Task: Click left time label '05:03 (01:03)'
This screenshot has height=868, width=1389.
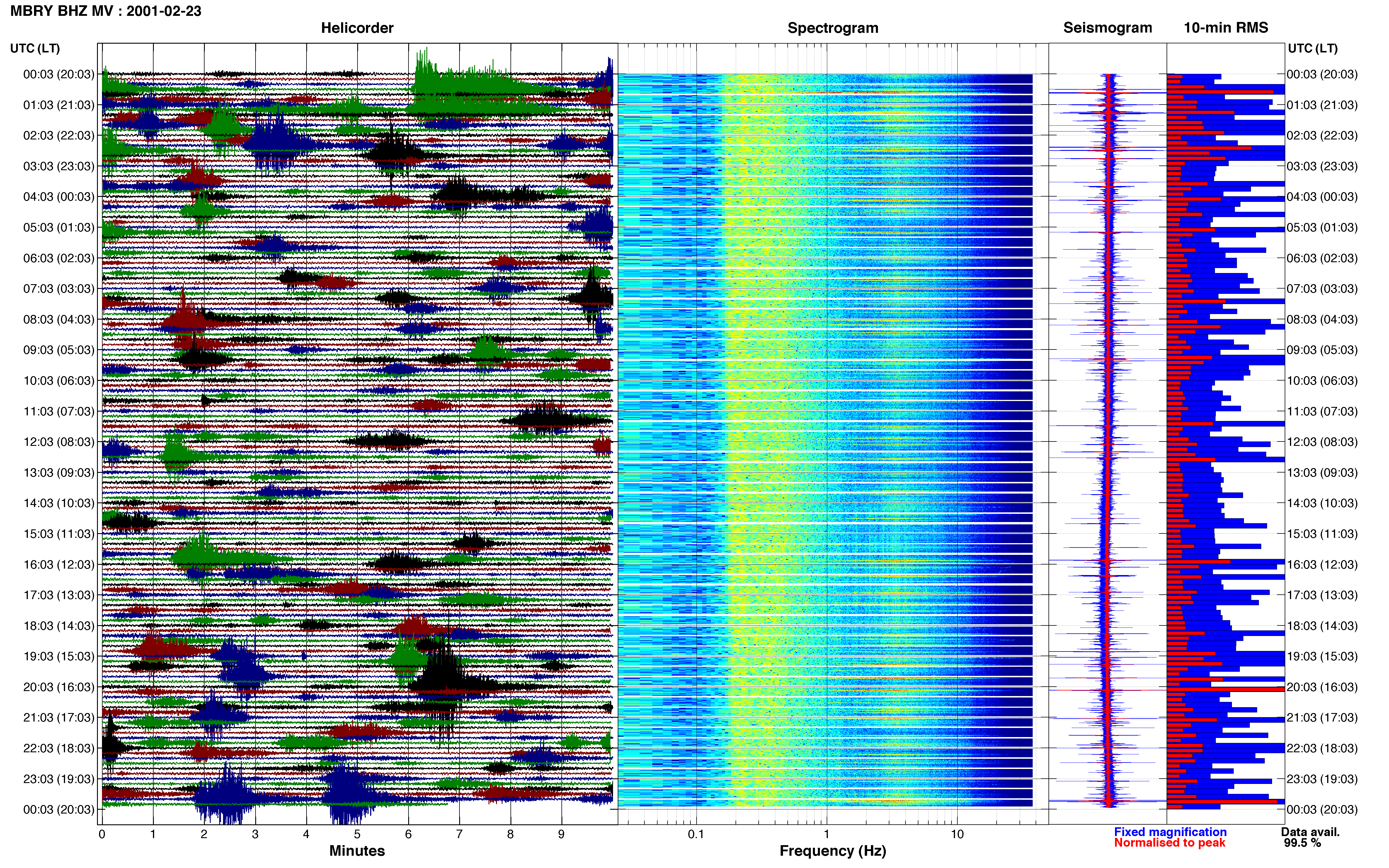Action: (x=59, y=227)
